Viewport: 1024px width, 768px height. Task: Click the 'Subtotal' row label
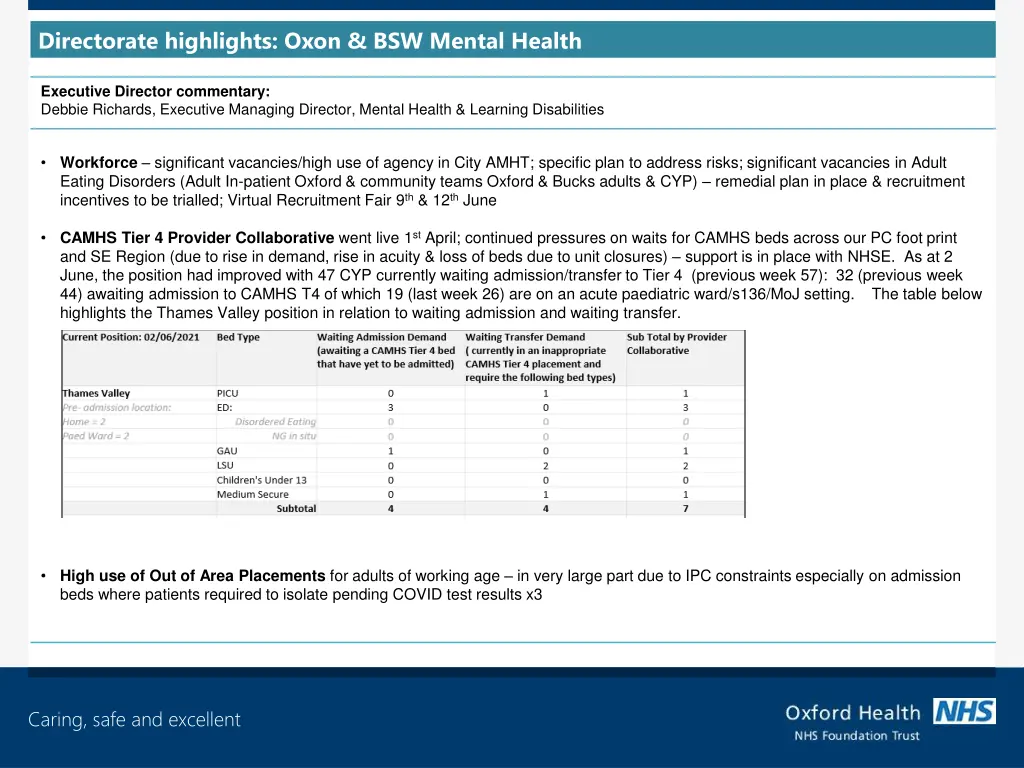(x=296, y=509)
